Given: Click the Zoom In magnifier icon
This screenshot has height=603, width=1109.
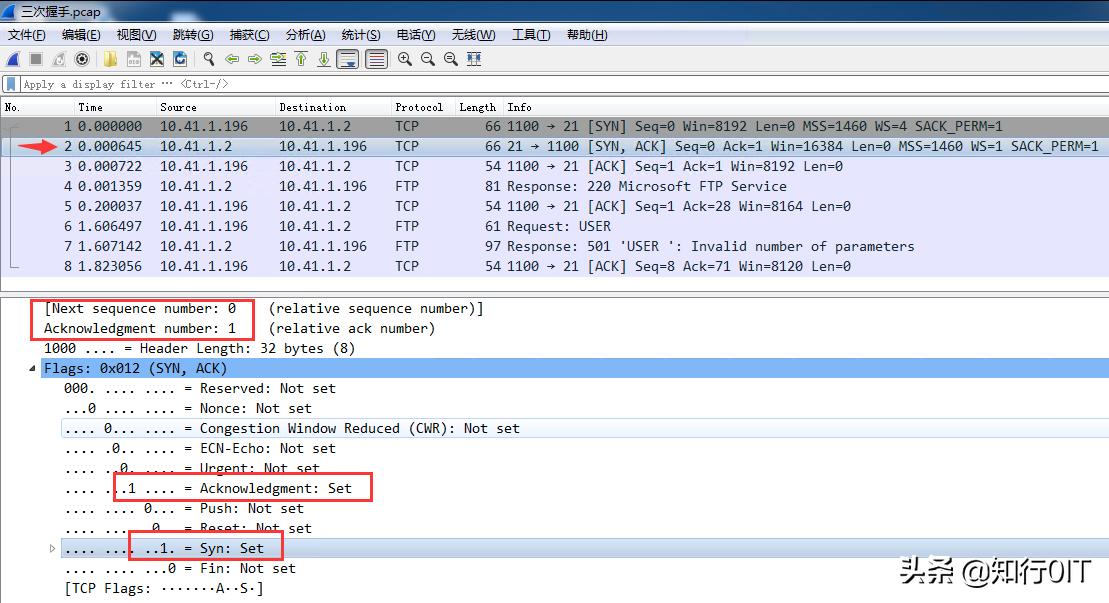Looking at the screenshot, I should (x=403, y=58).
